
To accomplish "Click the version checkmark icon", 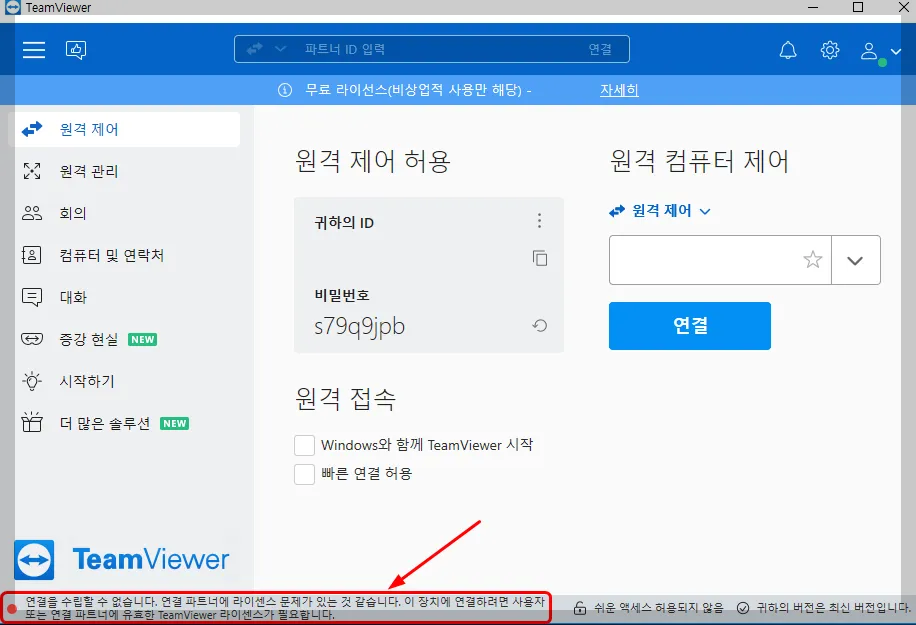I will [x=743, y=608].
